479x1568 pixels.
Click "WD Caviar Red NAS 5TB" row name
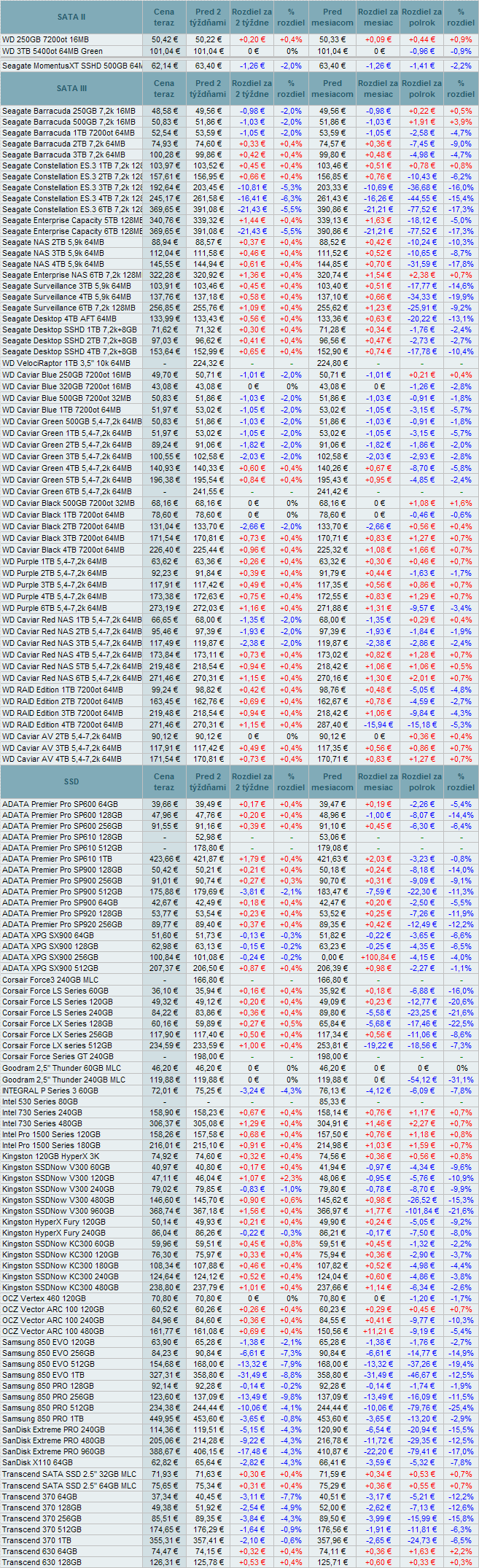pos(71,666)
